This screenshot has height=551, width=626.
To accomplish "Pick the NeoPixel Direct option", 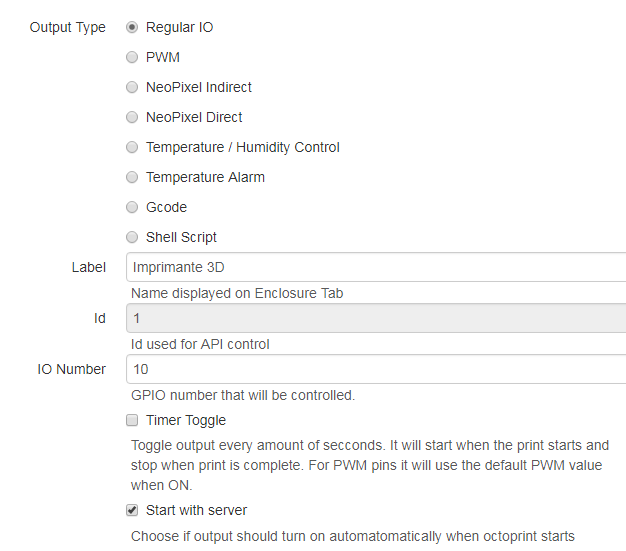I will click(x=132, y=117).
